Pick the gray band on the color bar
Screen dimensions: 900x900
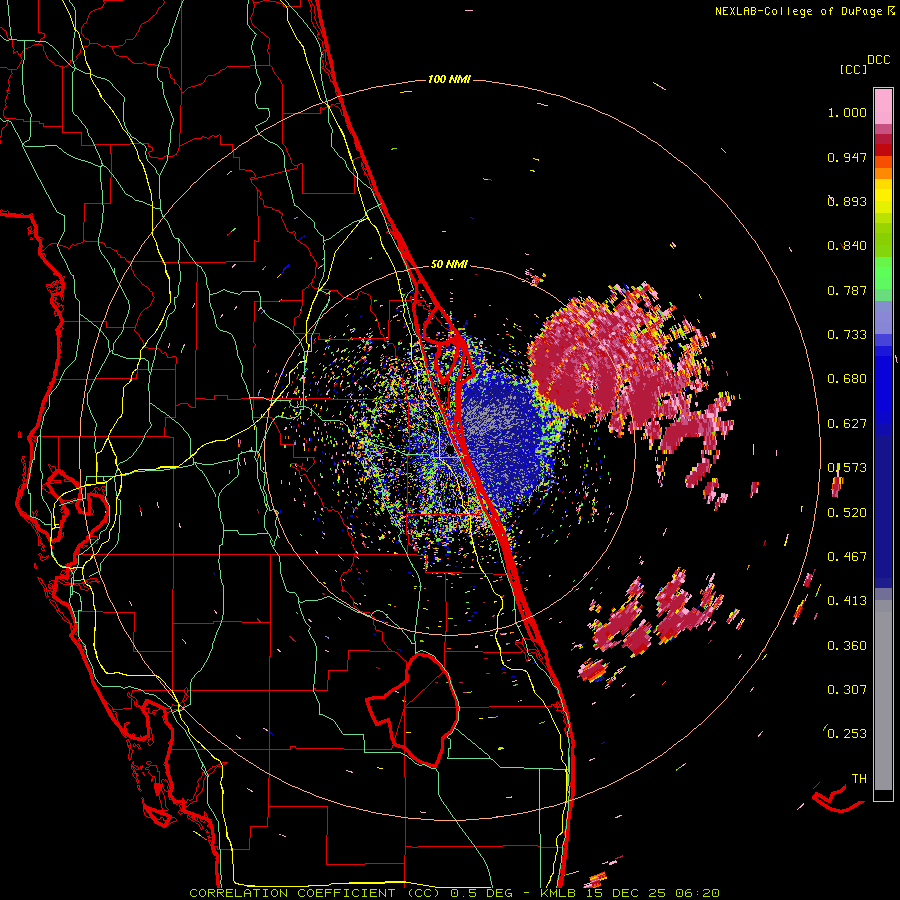click(x=883, y=695)
